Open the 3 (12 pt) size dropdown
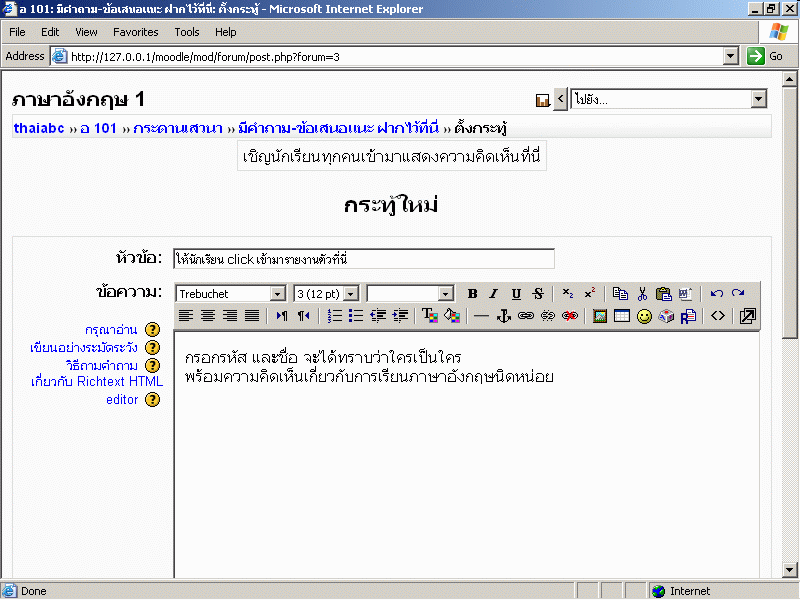The height and width of the screenshot is (600, 800). click(x=351, y=294)
